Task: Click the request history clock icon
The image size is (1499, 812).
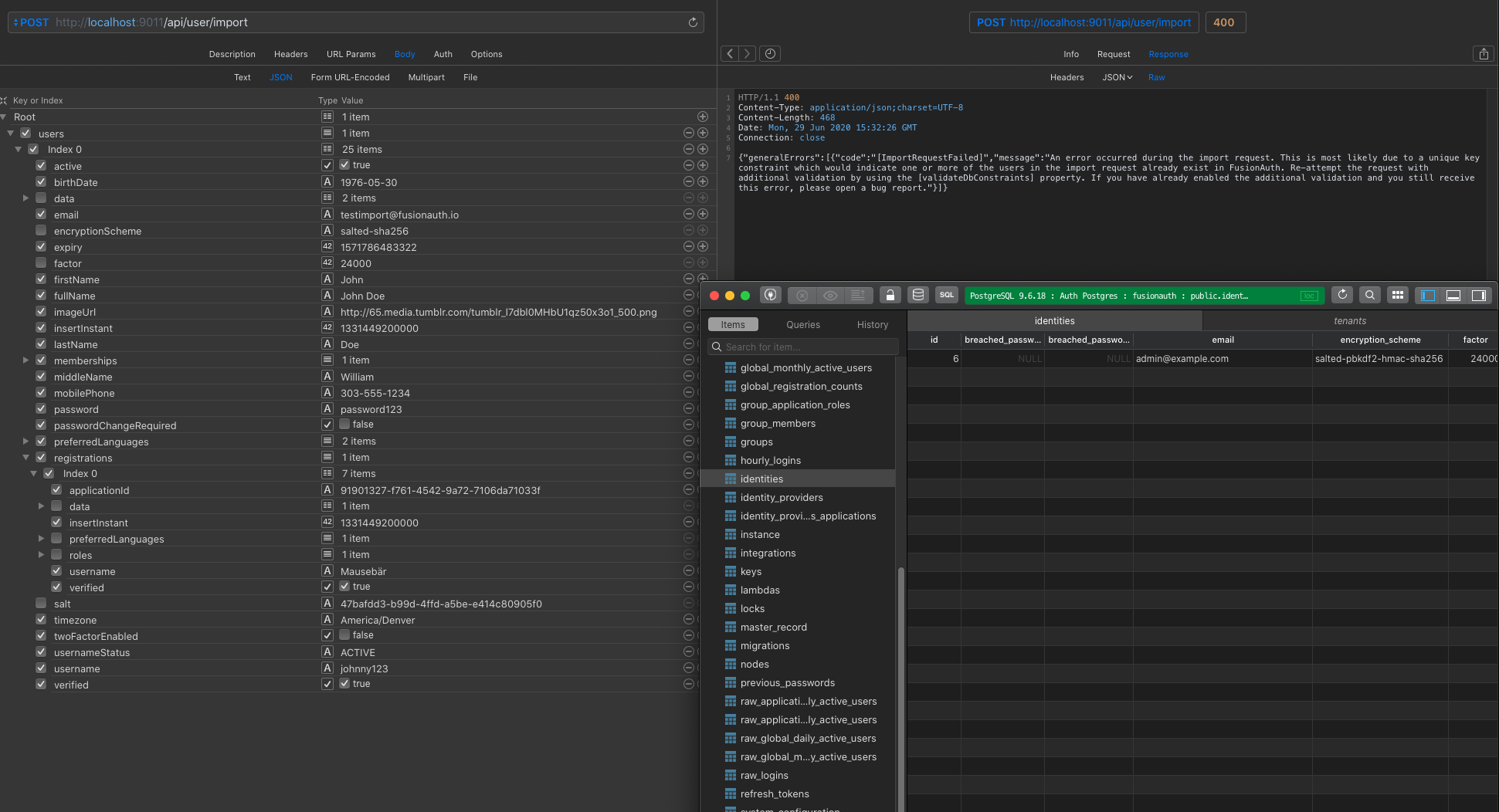Action: 769,53
